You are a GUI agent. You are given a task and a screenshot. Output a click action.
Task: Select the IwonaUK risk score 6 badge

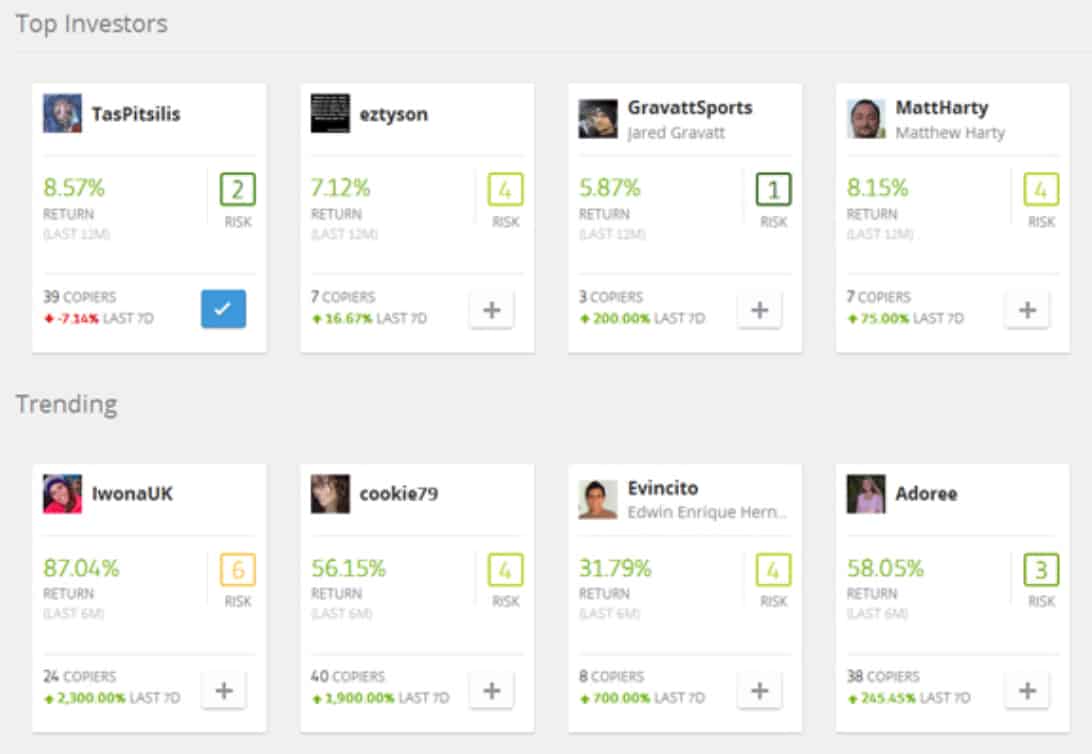(237, 570)
